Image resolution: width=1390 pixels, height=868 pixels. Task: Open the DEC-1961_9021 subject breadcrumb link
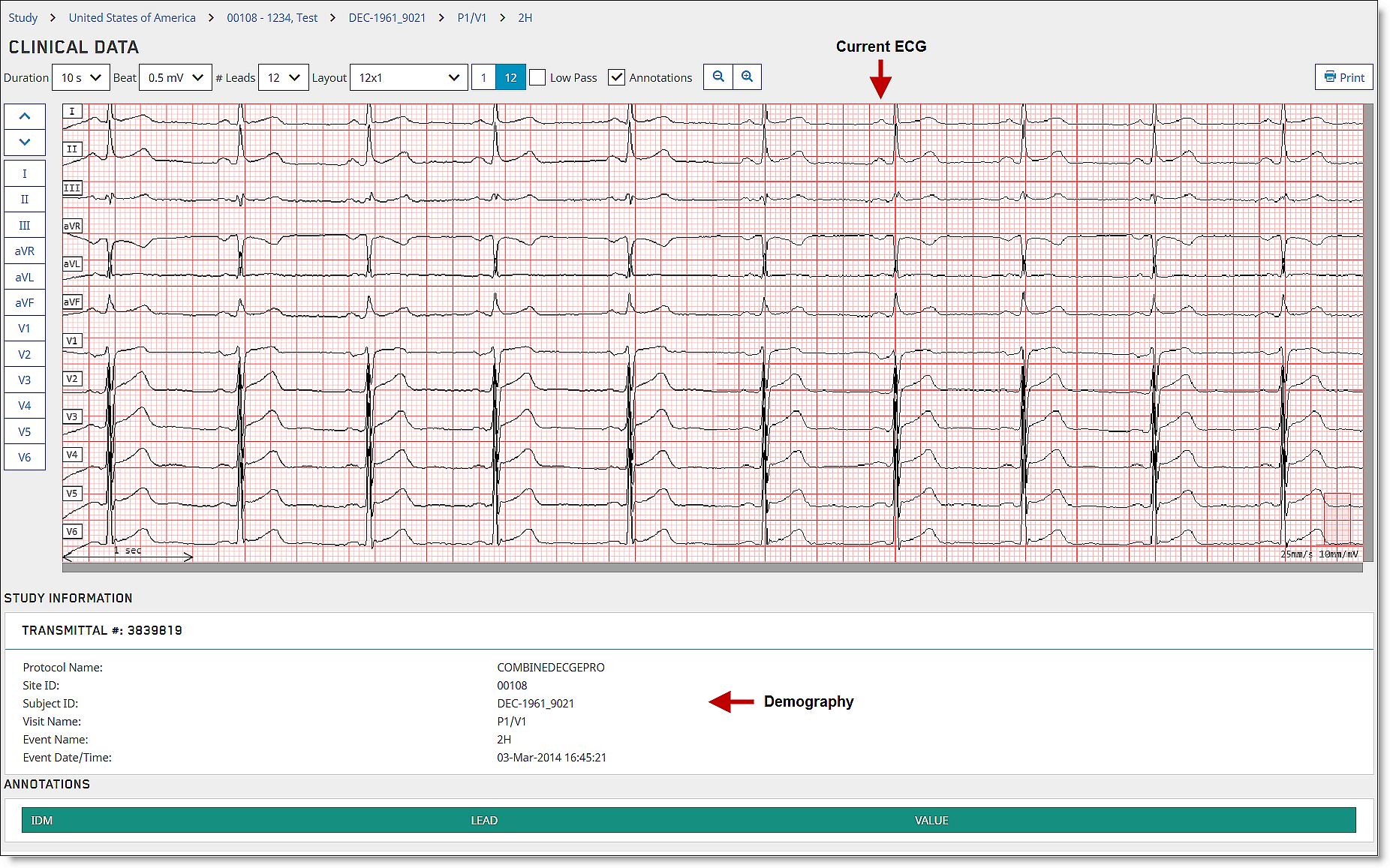[x=387, y=17]
